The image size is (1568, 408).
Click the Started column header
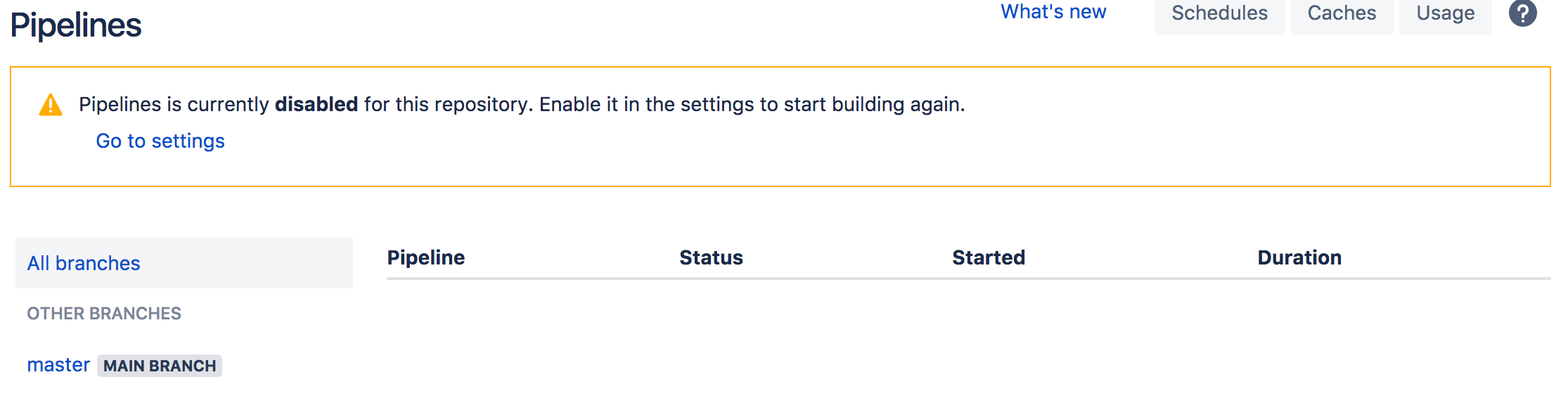989,257
